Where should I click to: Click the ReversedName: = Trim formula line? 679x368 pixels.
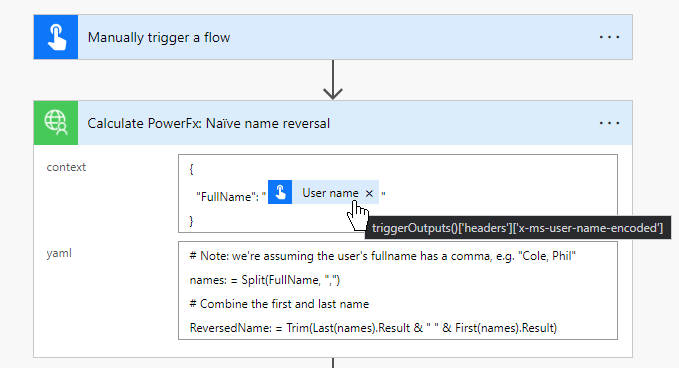point(373,328)
